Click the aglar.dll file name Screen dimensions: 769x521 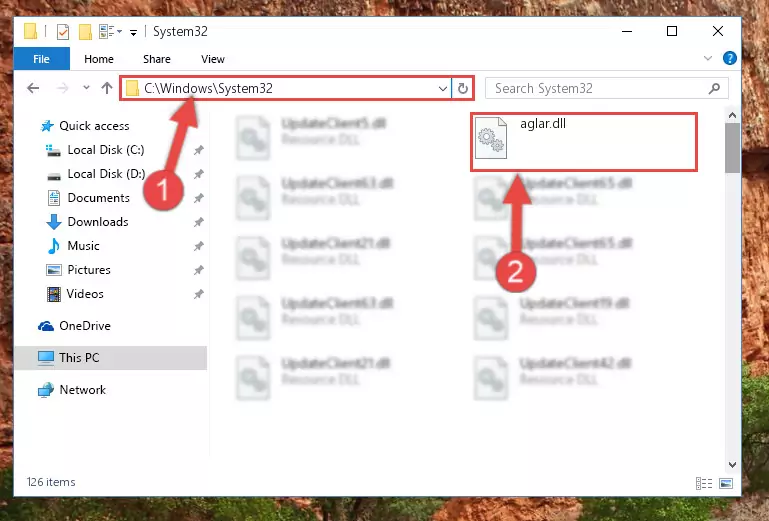click(x=543, y=124)
